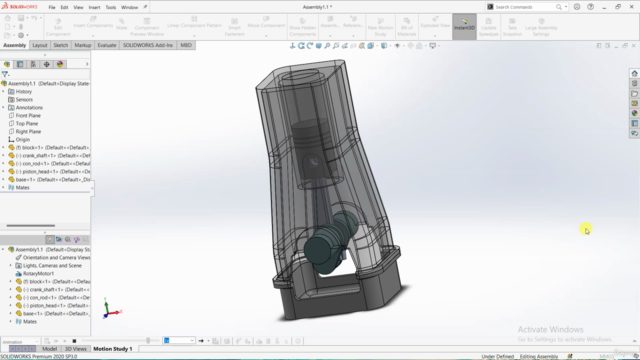Expand the Mates folder in the upper feature tree
The image size is (640, 360).
pyautogui.click(x=4, y=187)
